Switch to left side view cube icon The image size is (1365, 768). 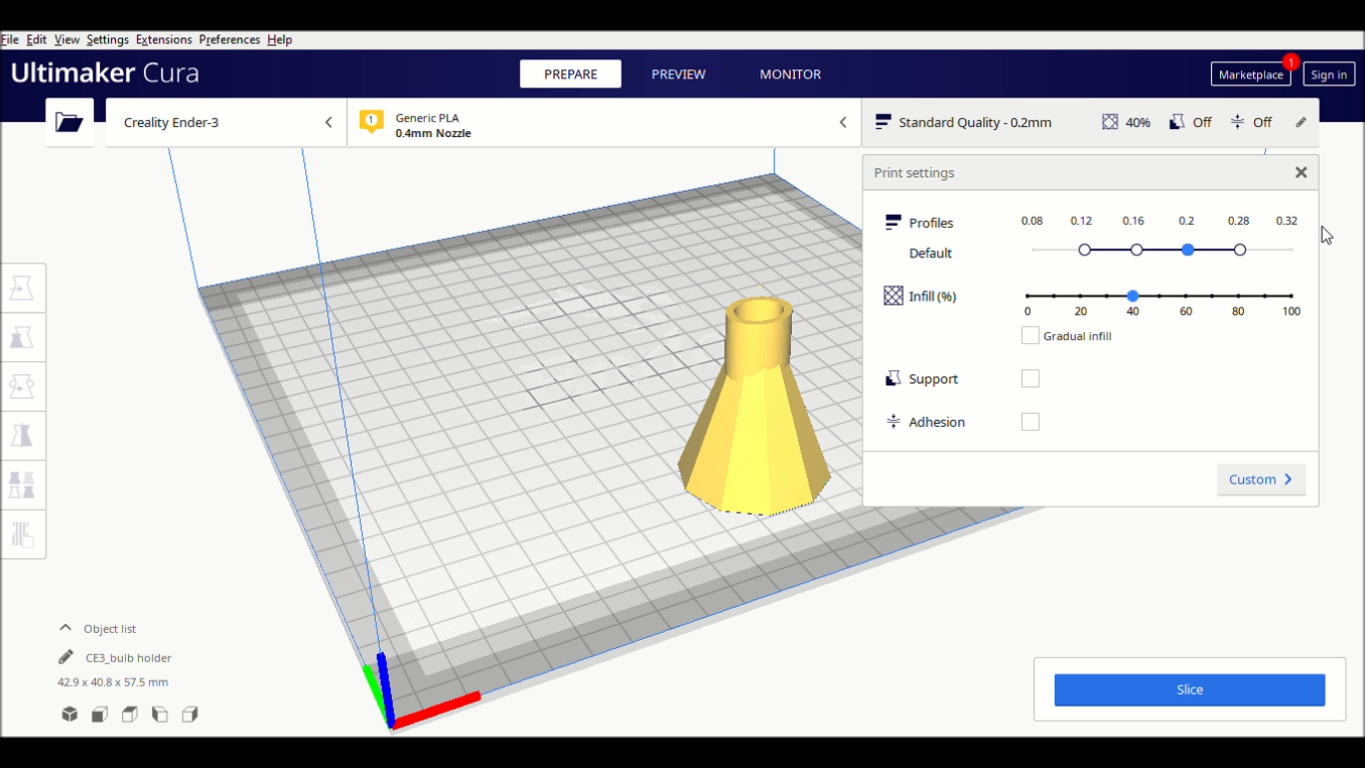point(160,714)
